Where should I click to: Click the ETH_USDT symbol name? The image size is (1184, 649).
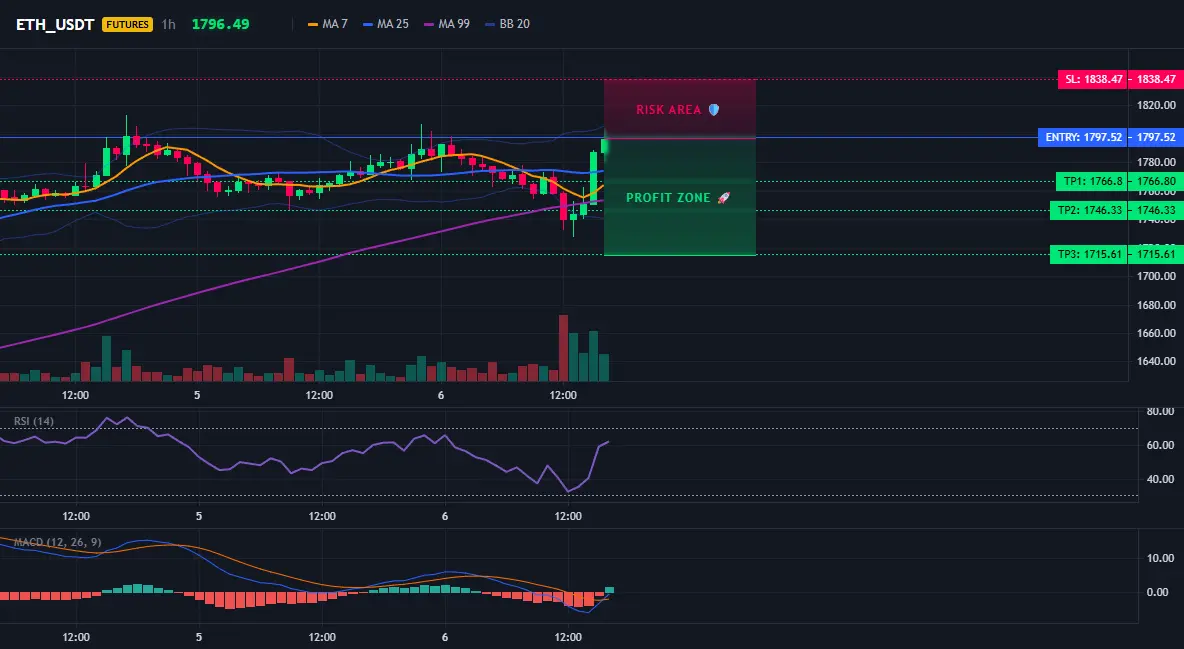click(55, 24)
